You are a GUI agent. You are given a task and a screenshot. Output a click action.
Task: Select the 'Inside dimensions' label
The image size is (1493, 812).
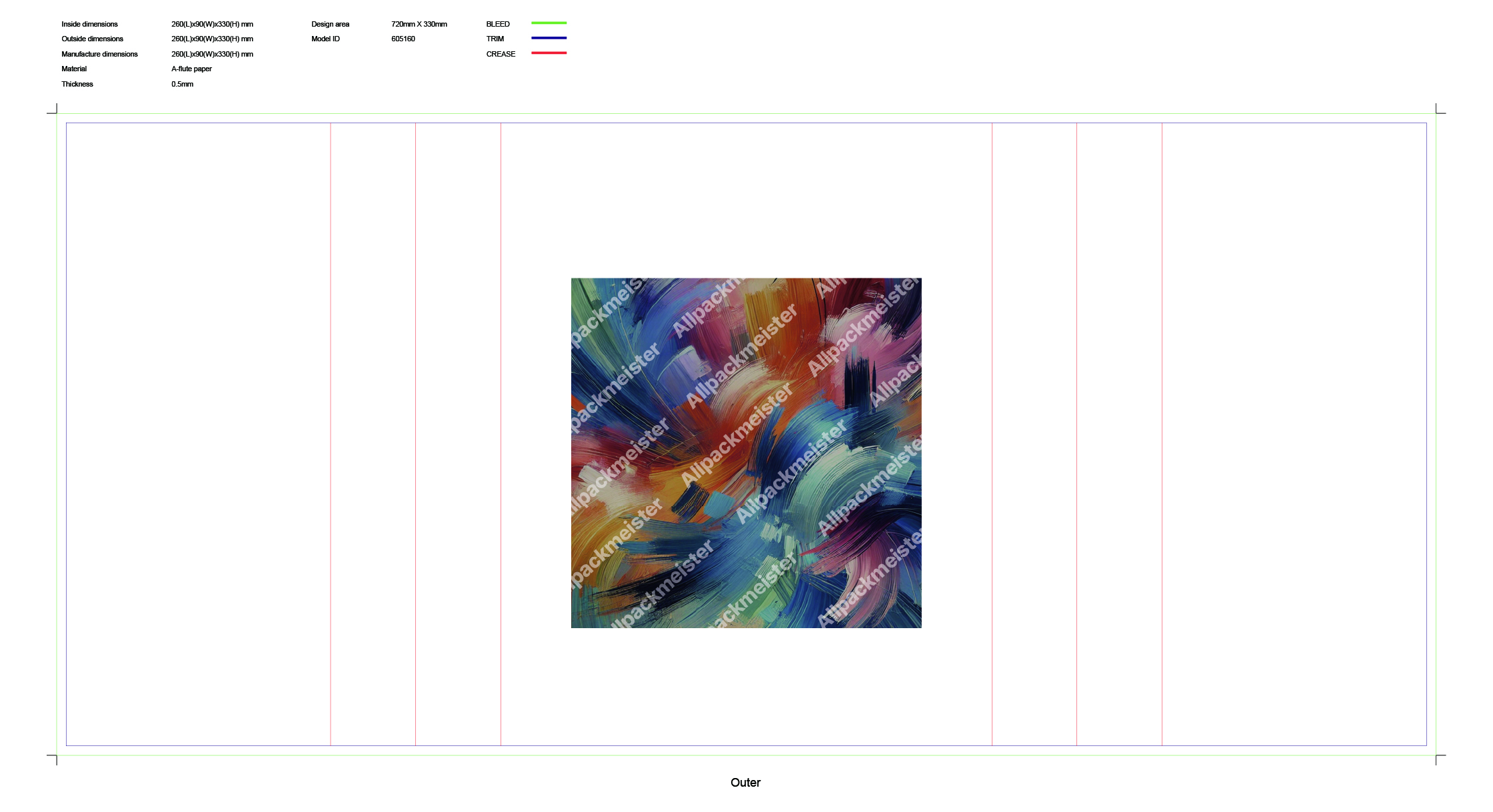click(89, 24)
